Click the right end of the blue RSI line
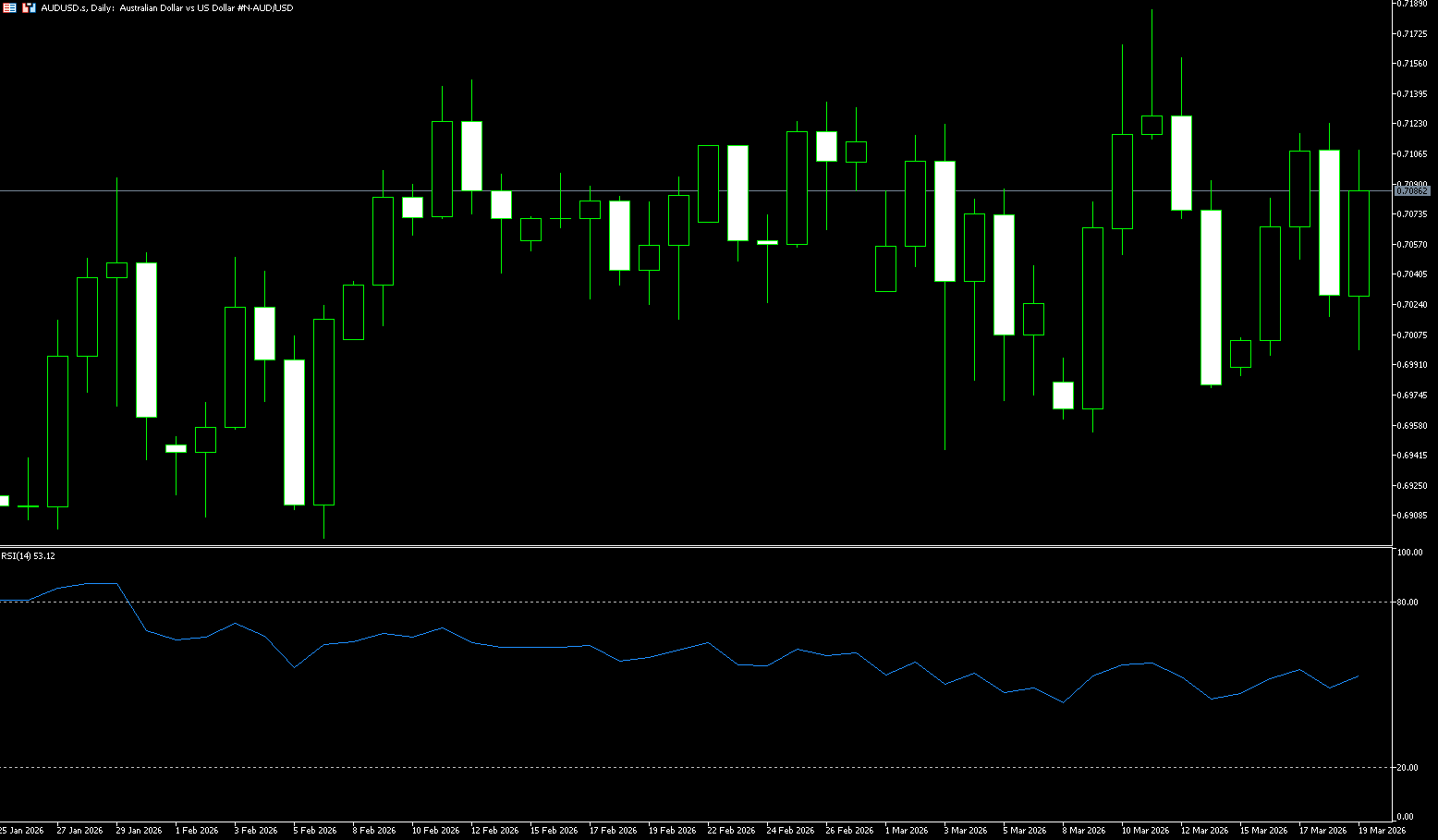 click(x=1358, y=676)
